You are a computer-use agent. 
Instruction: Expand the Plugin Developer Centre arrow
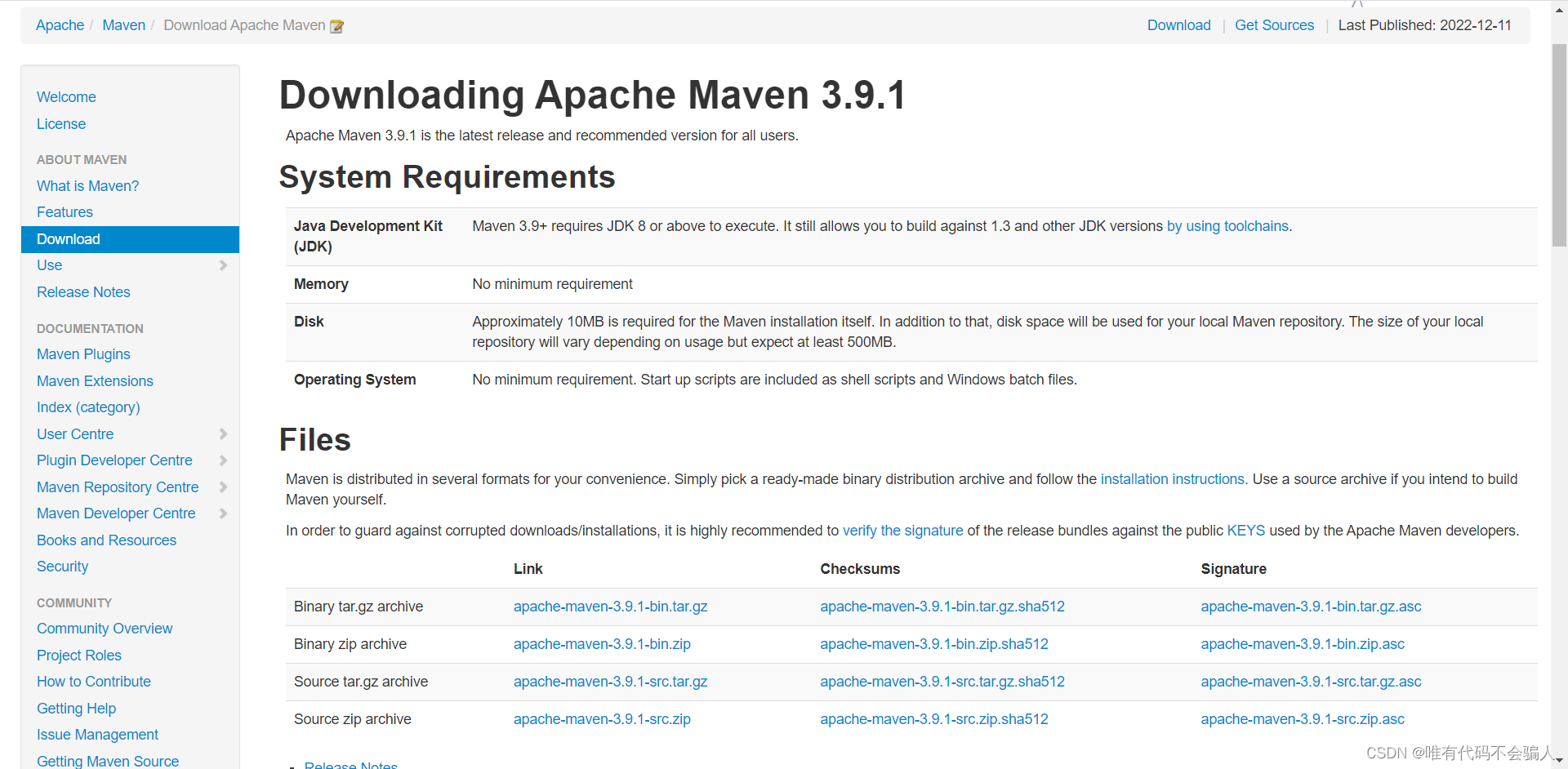point(223,460)
